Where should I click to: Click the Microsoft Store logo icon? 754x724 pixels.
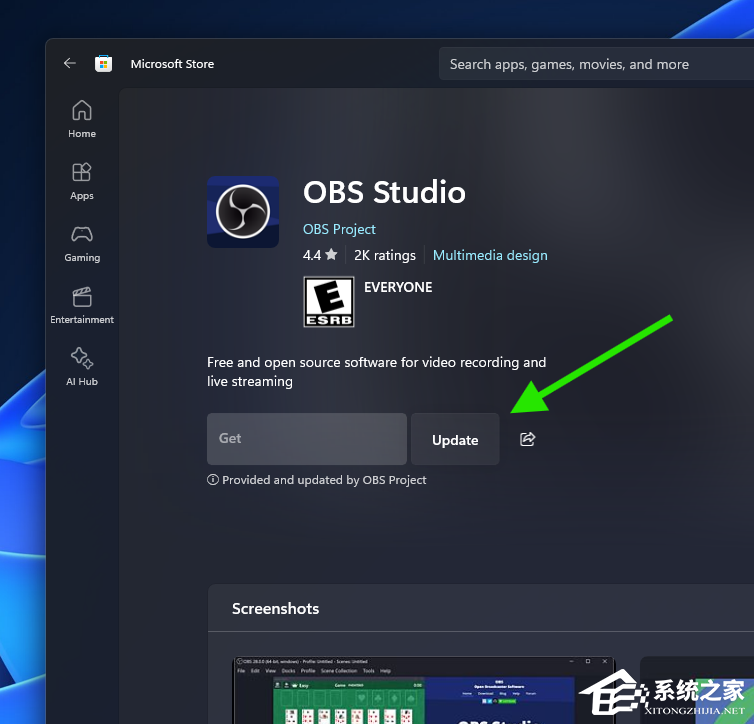click(103, 63)
